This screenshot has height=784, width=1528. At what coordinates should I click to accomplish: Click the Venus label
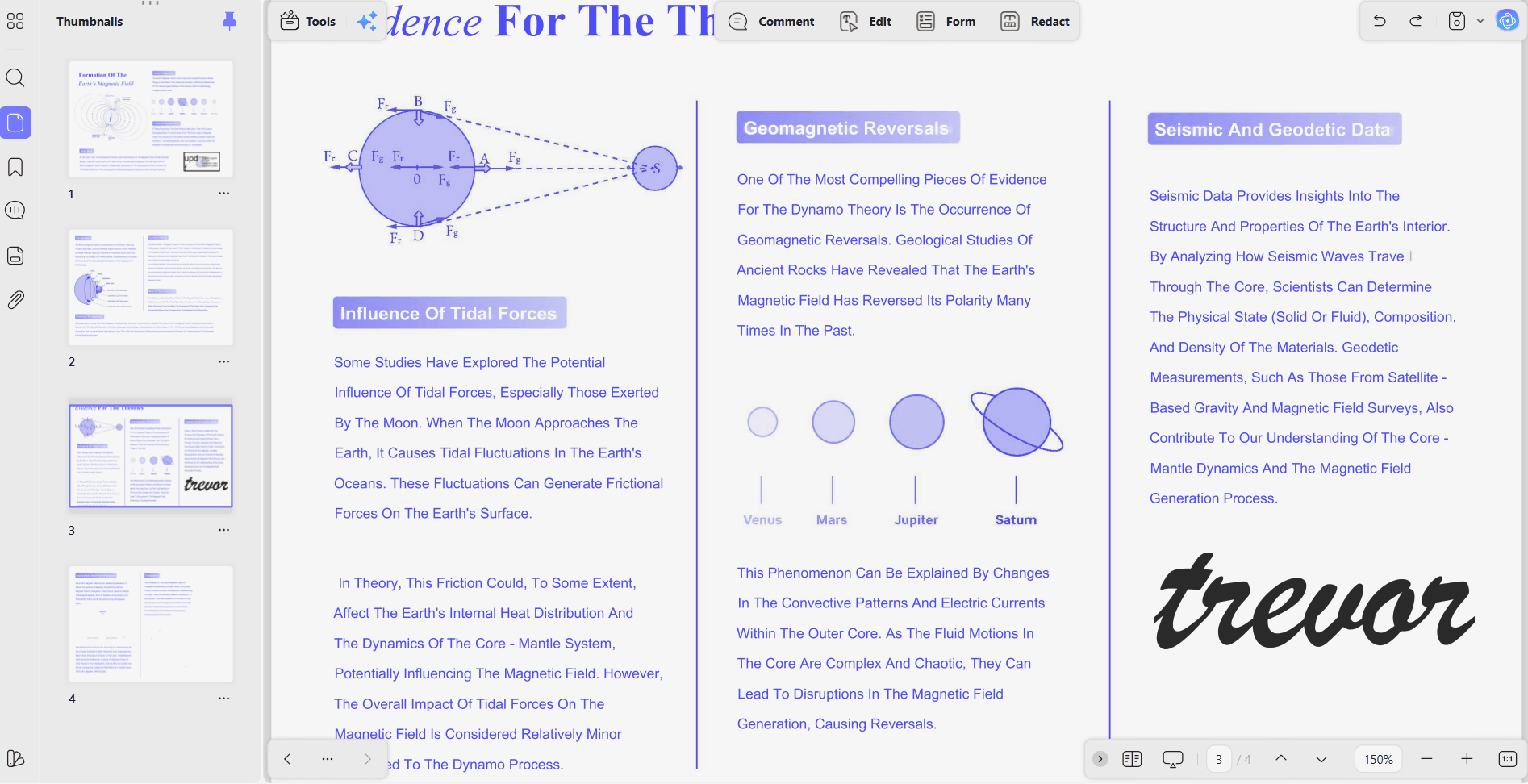click(x=762, y=520)
